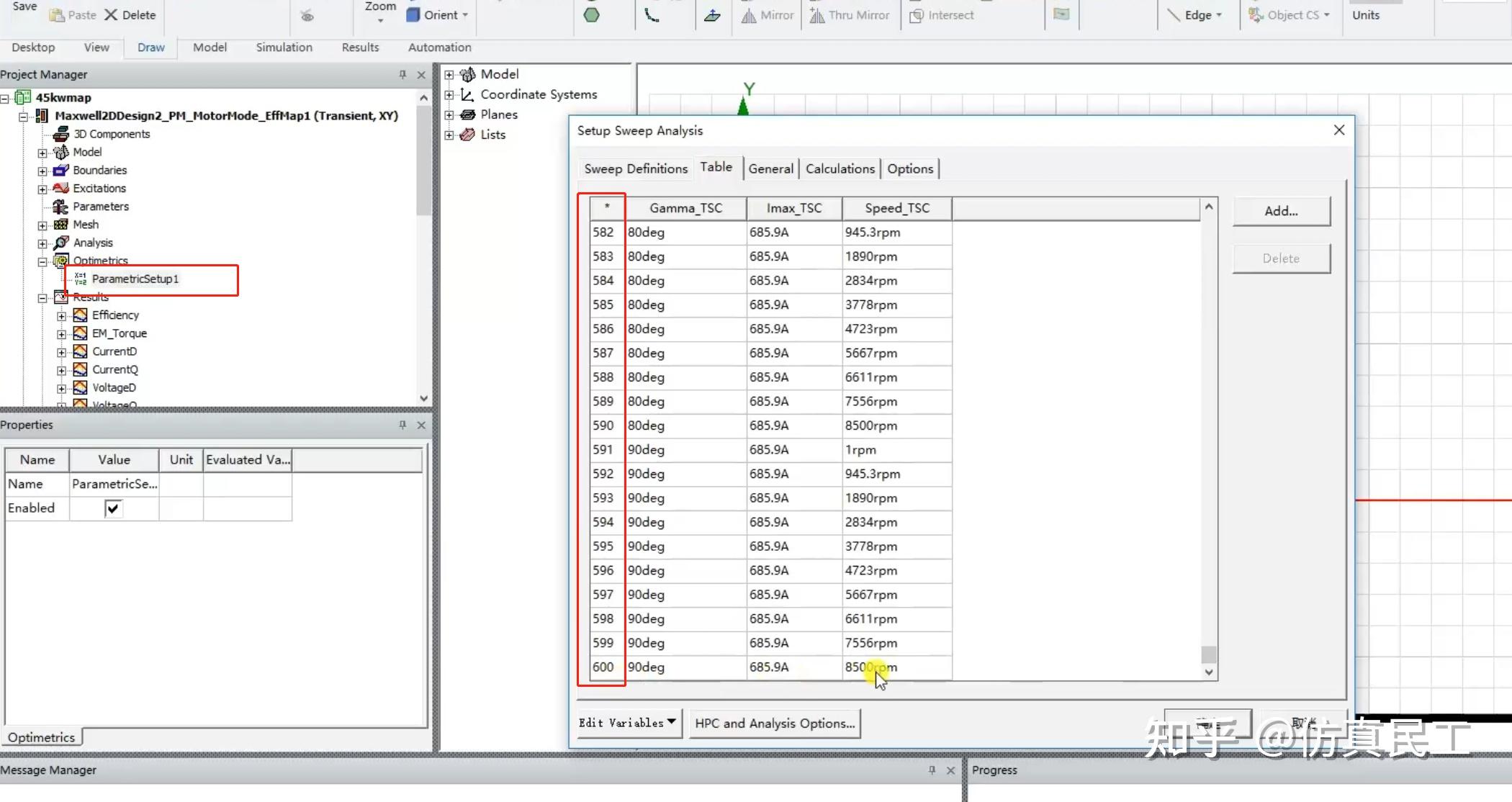Click the Coordinate Systems icon
This screenshot has width=1512, height=802.
click(468, 94)
